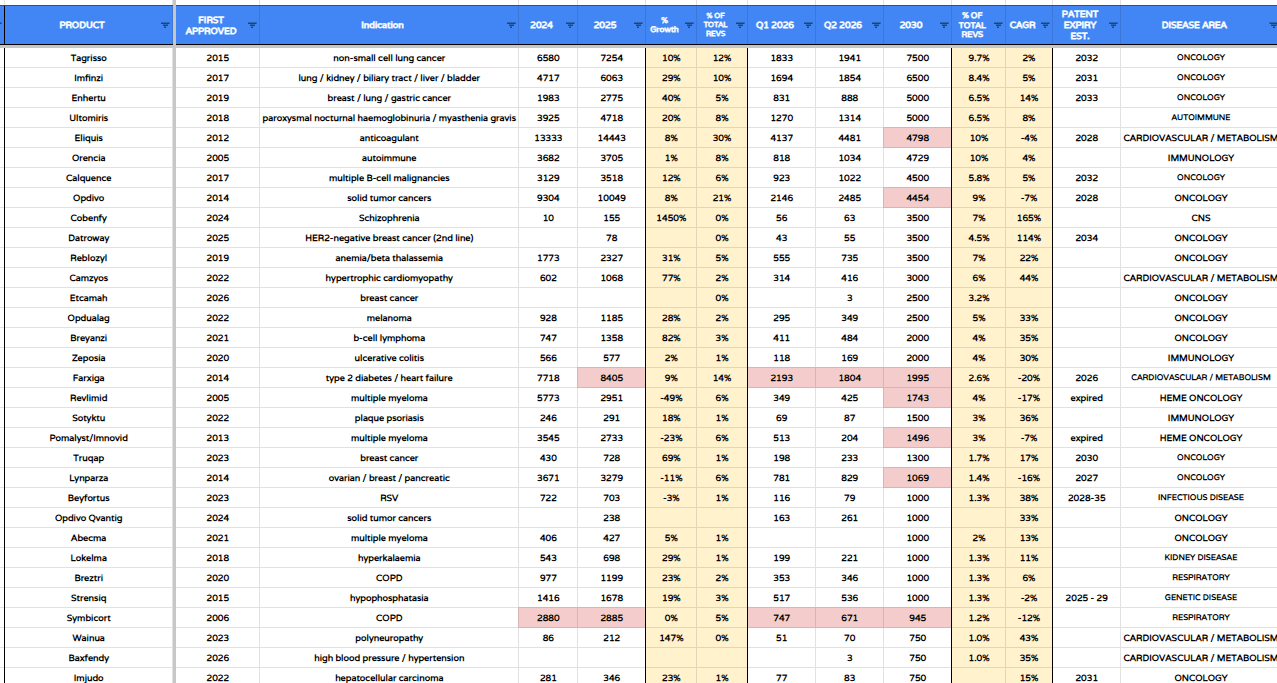Select the 'GENETIC DISEASE' disease area cell

pos(1201,598)
